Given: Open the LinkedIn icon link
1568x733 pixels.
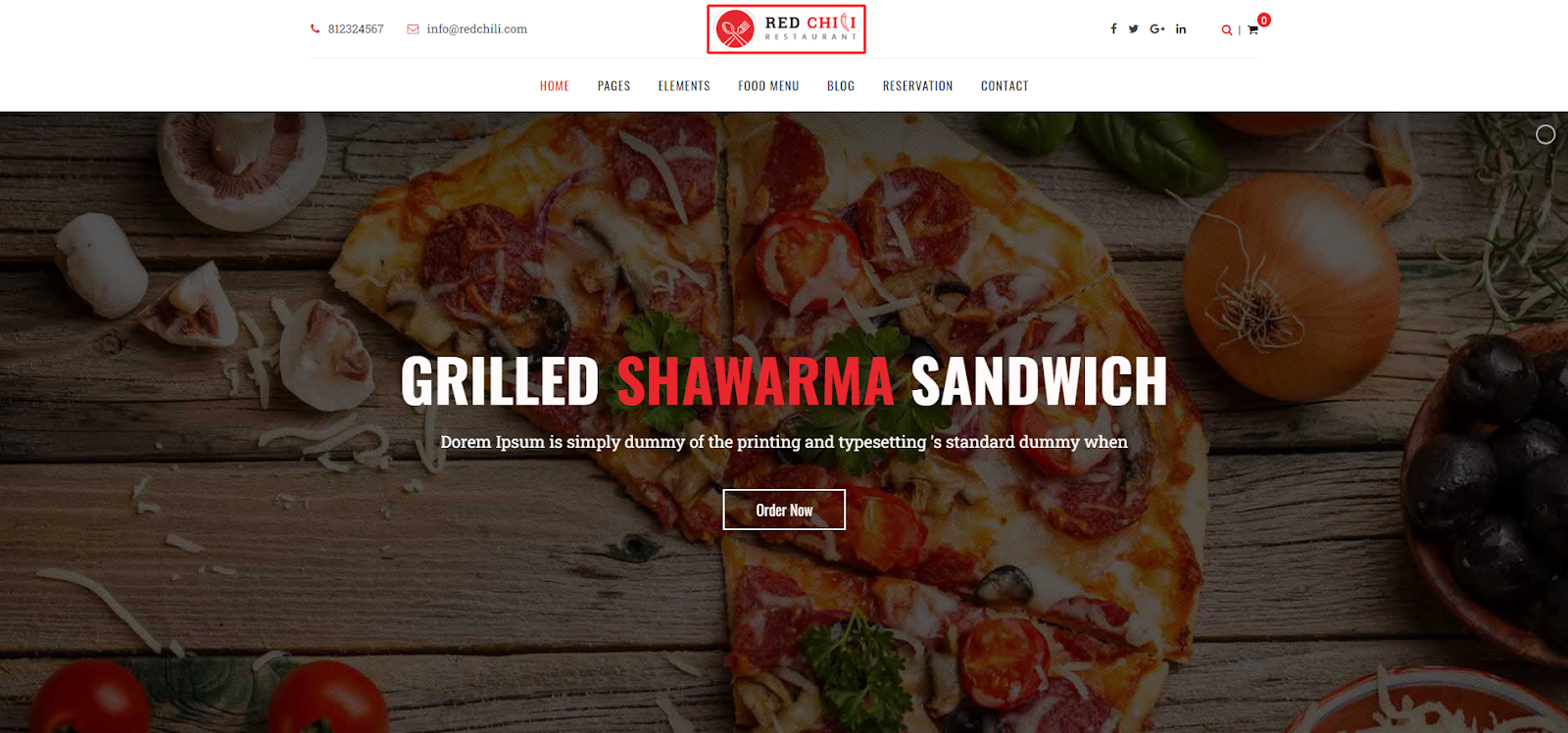Looking at the screenshot, I should point(1181,29).
